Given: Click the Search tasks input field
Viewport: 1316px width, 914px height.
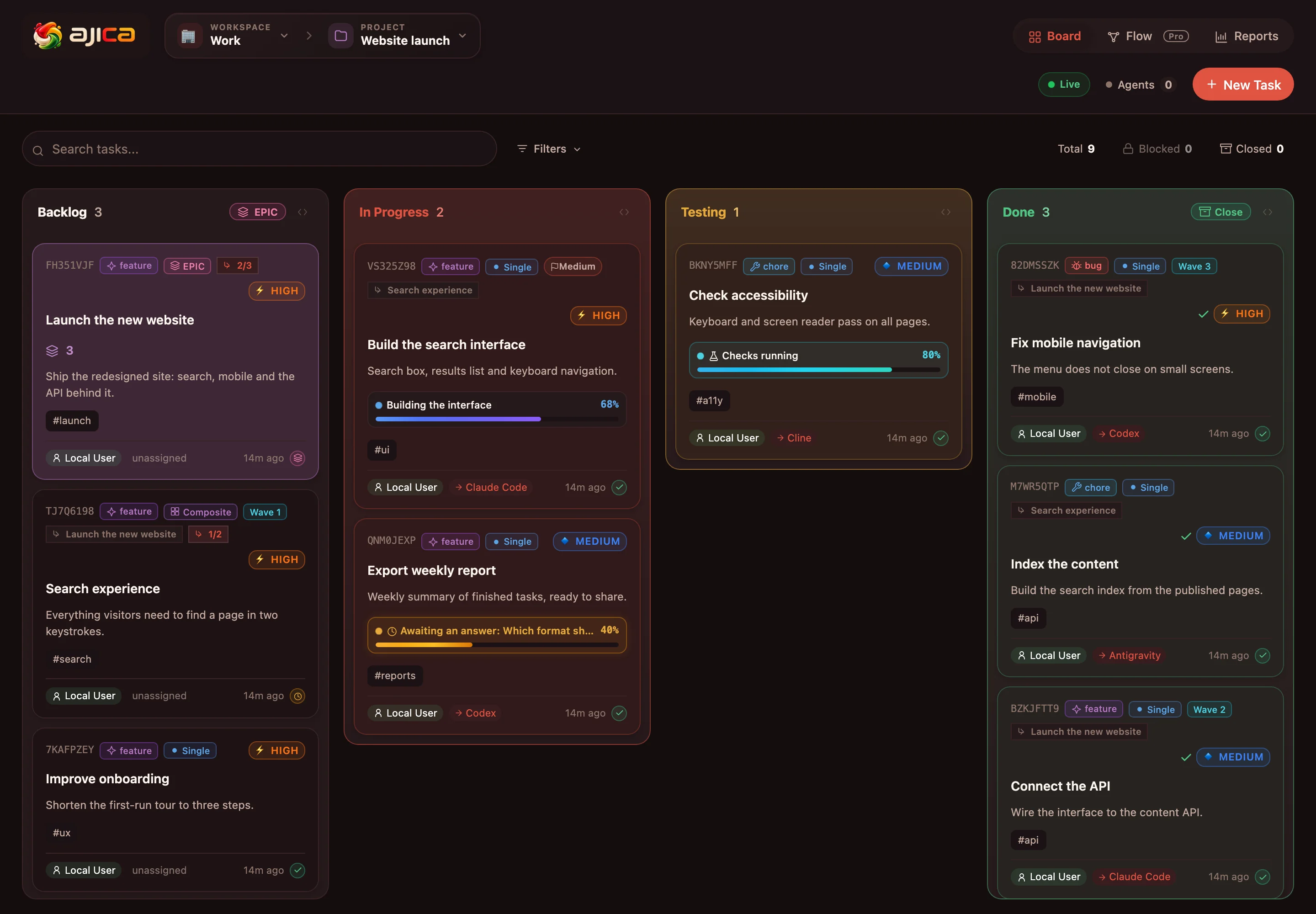Looking at the screenshot, I should point(260,149).
